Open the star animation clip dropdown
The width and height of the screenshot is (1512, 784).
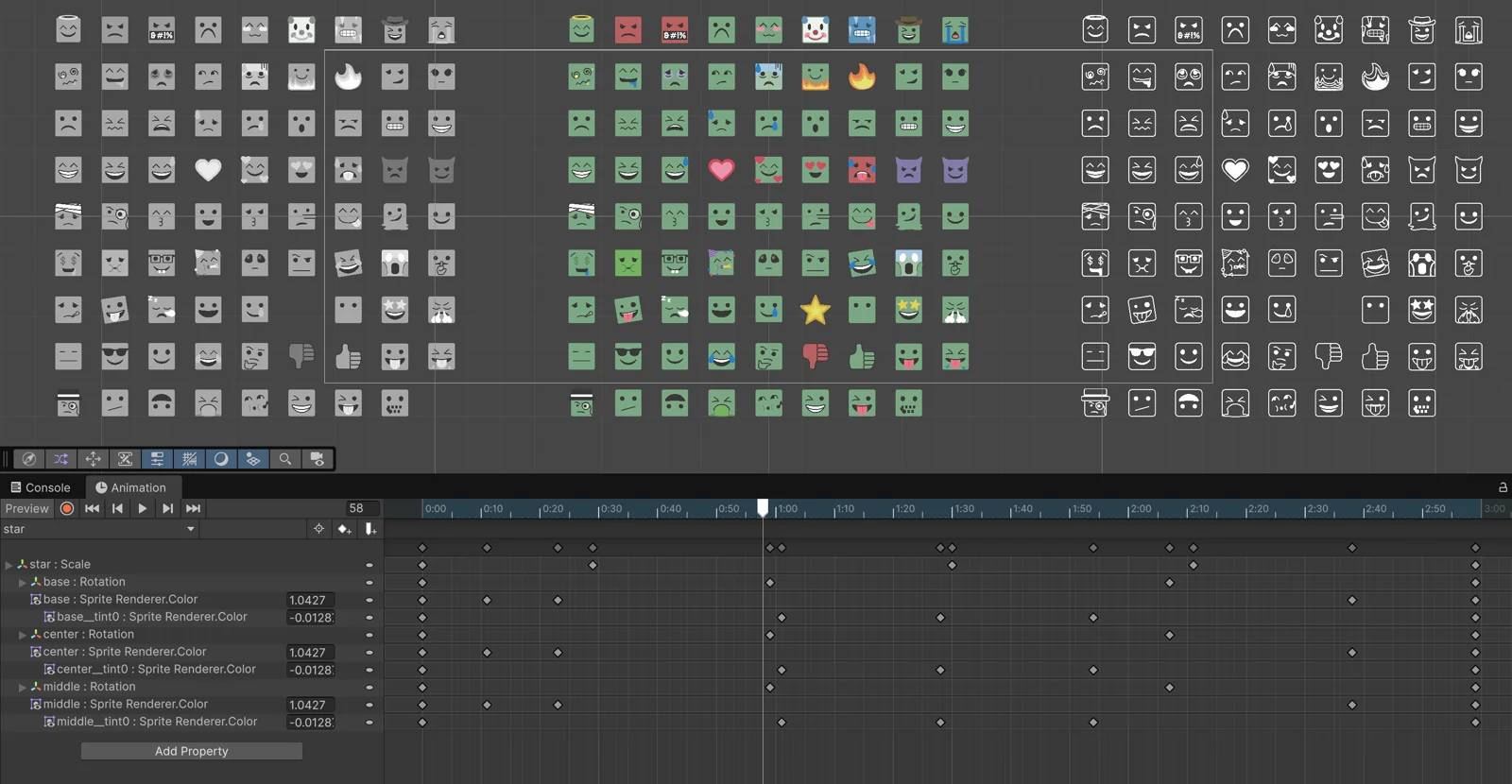99,529
